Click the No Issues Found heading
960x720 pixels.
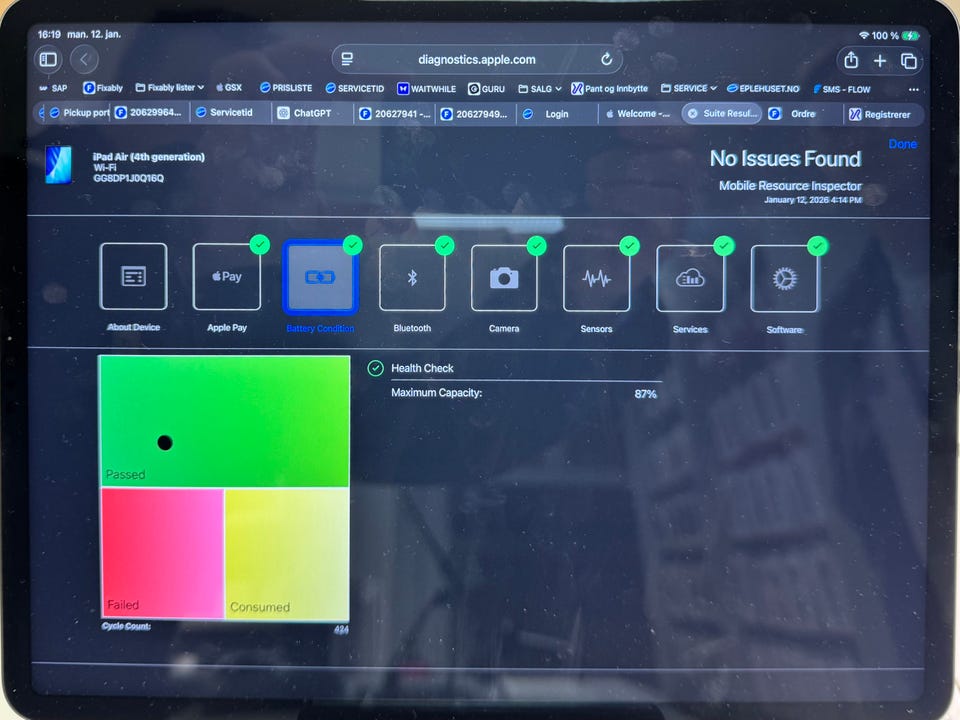(x=786, y=159)
